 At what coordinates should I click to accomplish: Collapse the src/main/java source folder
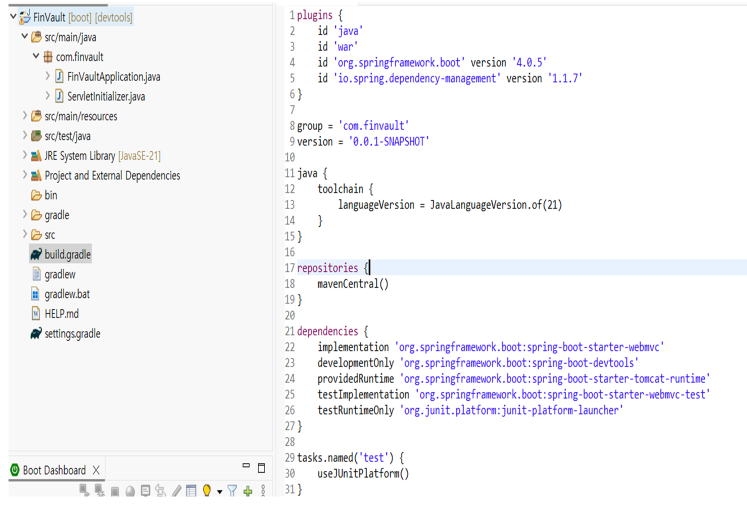click(x=25, y=36)
